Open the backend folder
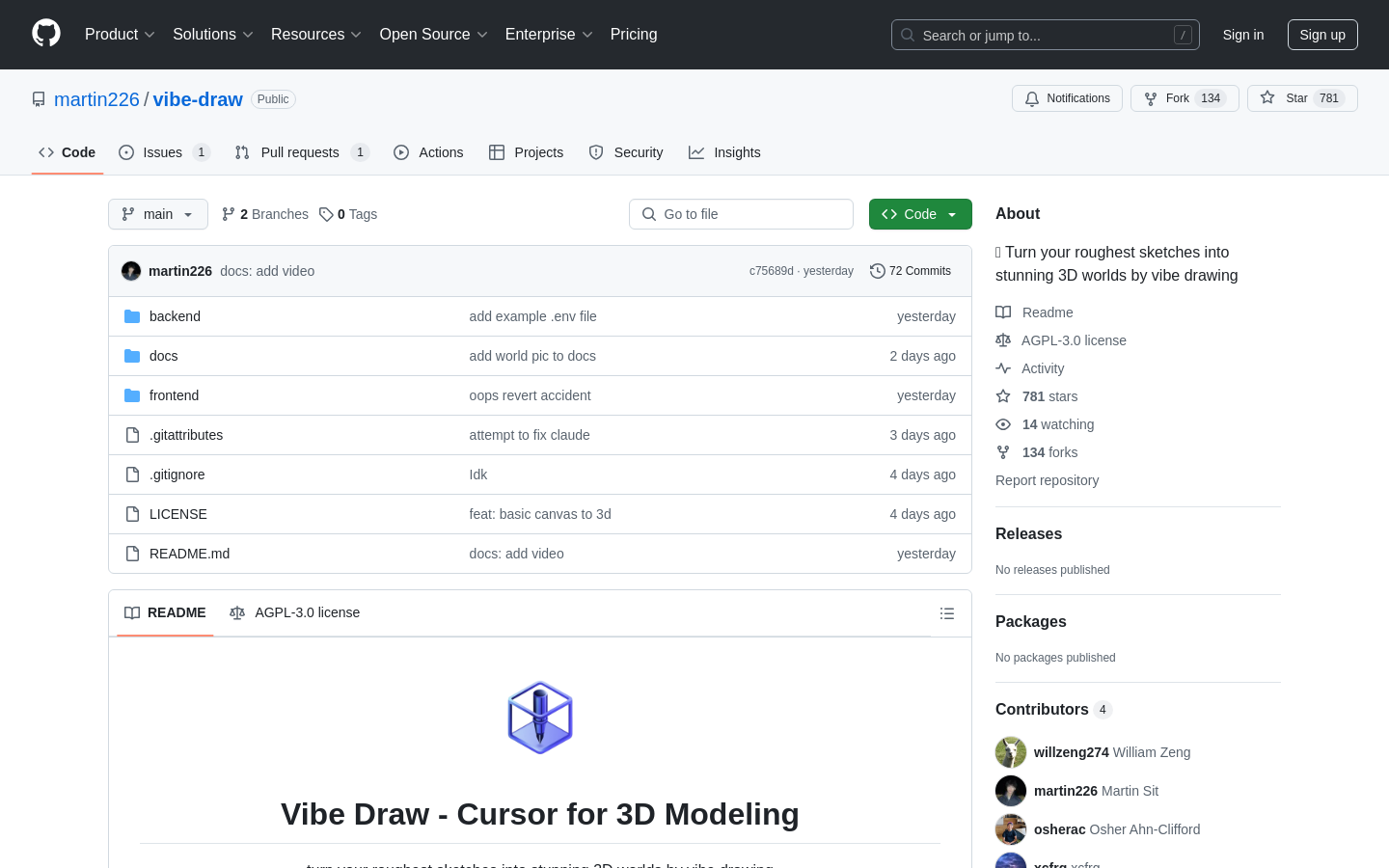1389x868 pixels. 175,316
